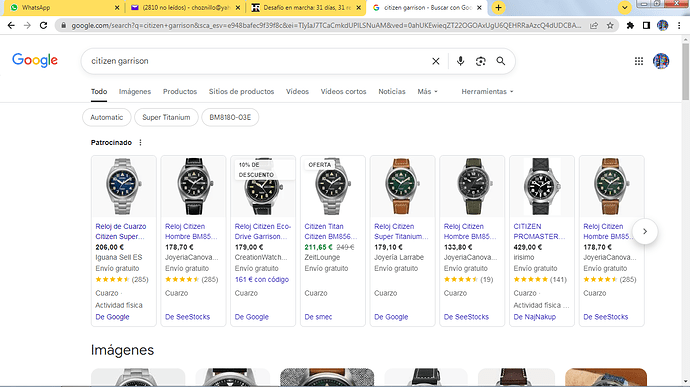This screenshot has height=387, width=690.
Task: Open the tab search chevron in tab bar
Action: pyautogui.click(x=624, y=7)
